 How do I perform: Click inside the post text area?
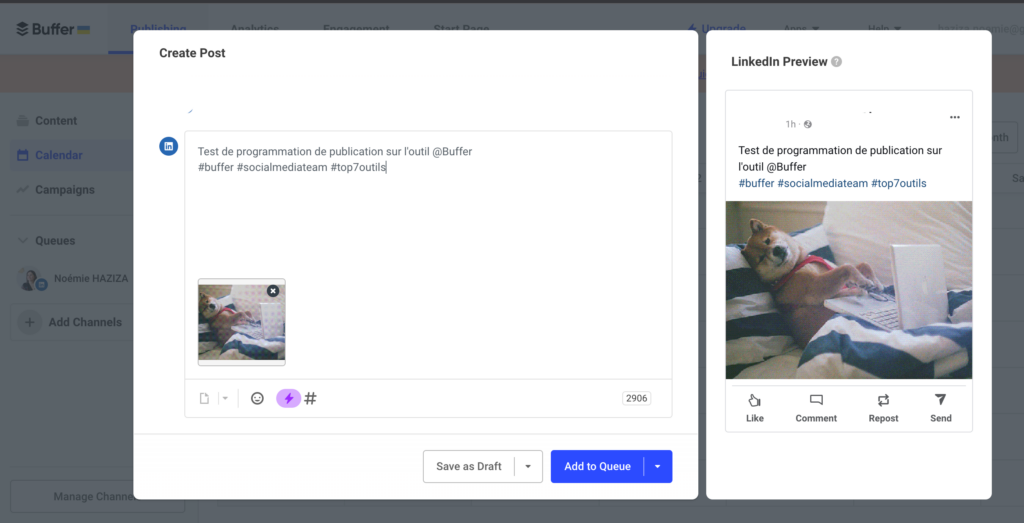(428, 220)
